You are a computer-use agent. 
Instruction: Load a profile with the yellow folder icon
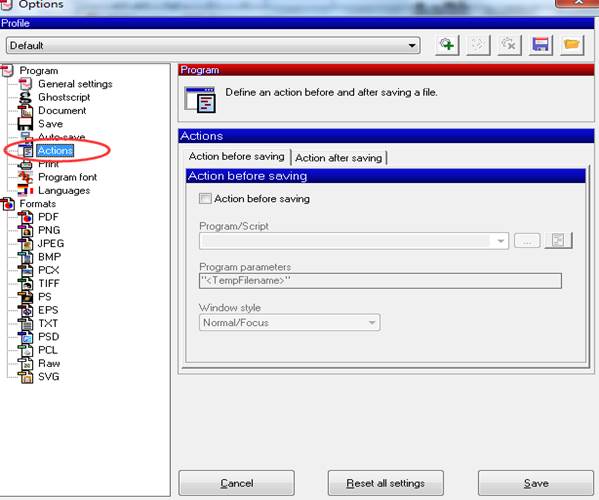[x=572, y=45]
